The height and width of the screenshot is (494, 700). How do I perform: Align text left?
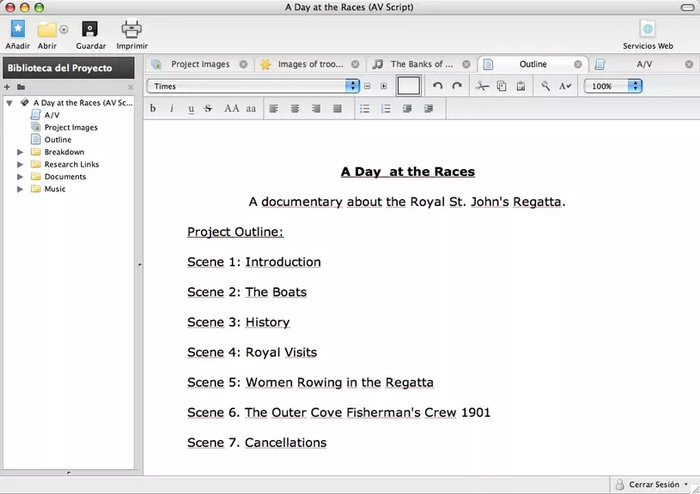274,108
